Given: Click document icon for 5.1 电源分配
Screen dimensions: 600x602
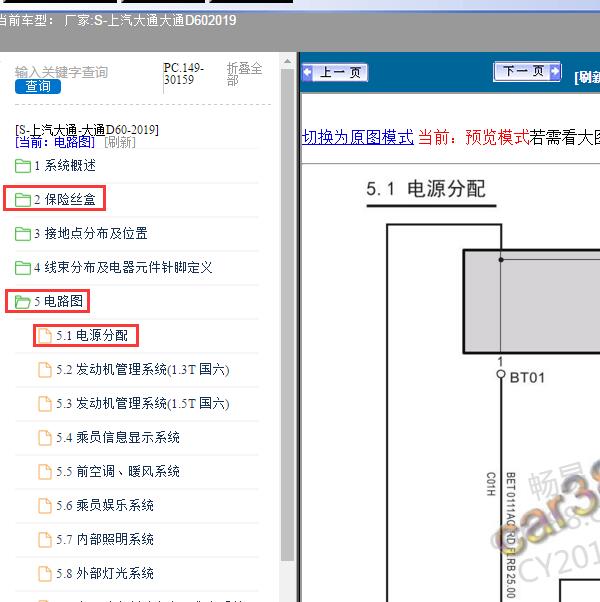Looking at the screenshot, I should [x=45, y=336].
